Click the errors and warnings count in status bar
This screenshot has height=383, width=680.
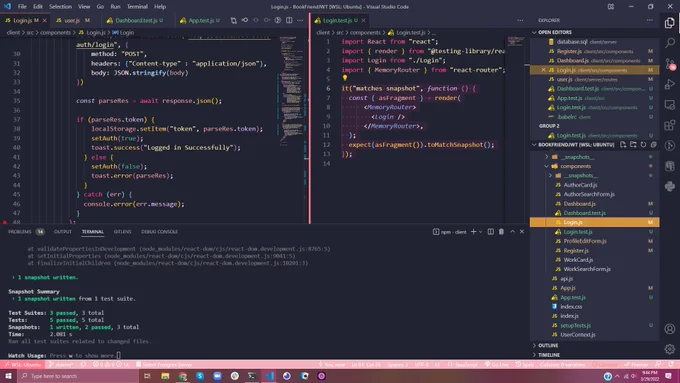[x=111, y=364]
